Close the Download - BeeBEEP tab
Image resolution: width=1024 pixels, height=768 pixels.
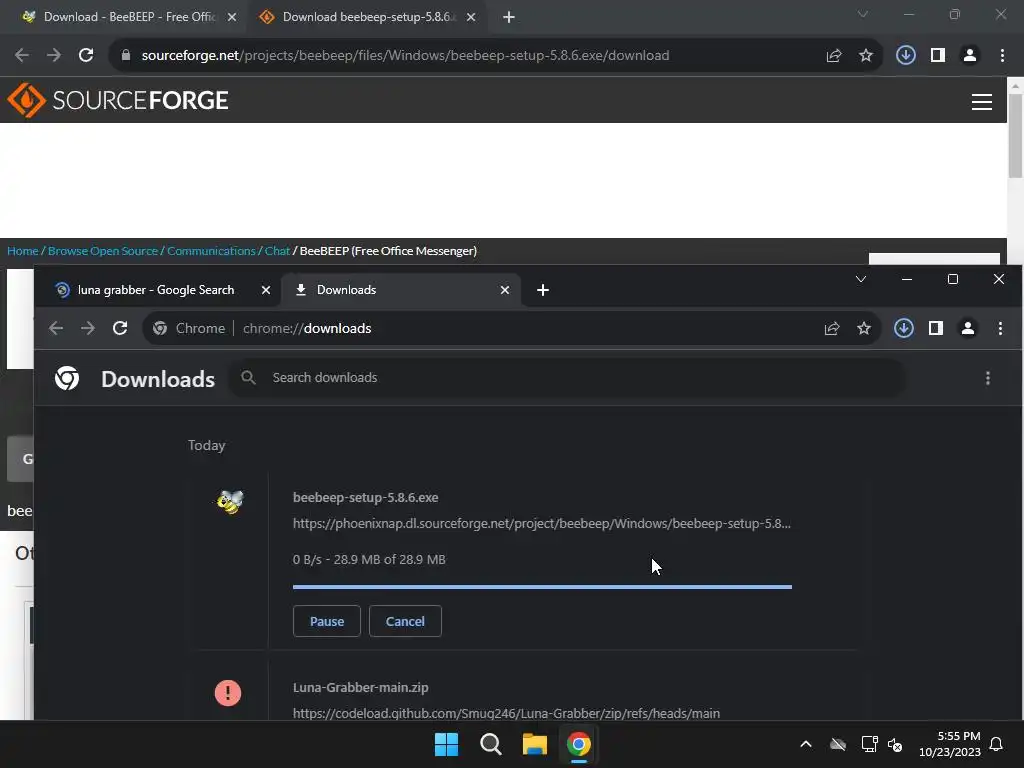[232, 18]
